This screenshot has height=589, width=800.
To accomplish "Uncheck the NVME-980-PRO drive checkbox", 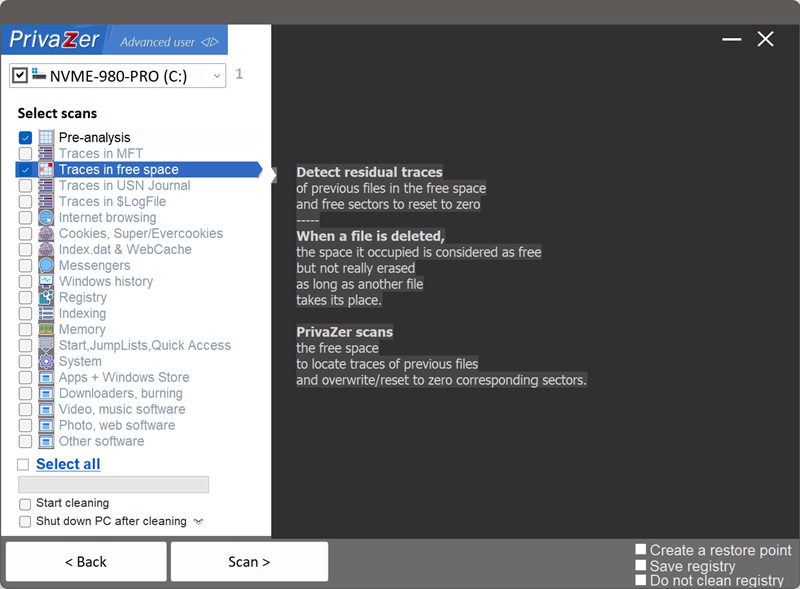I will [19, 76].
